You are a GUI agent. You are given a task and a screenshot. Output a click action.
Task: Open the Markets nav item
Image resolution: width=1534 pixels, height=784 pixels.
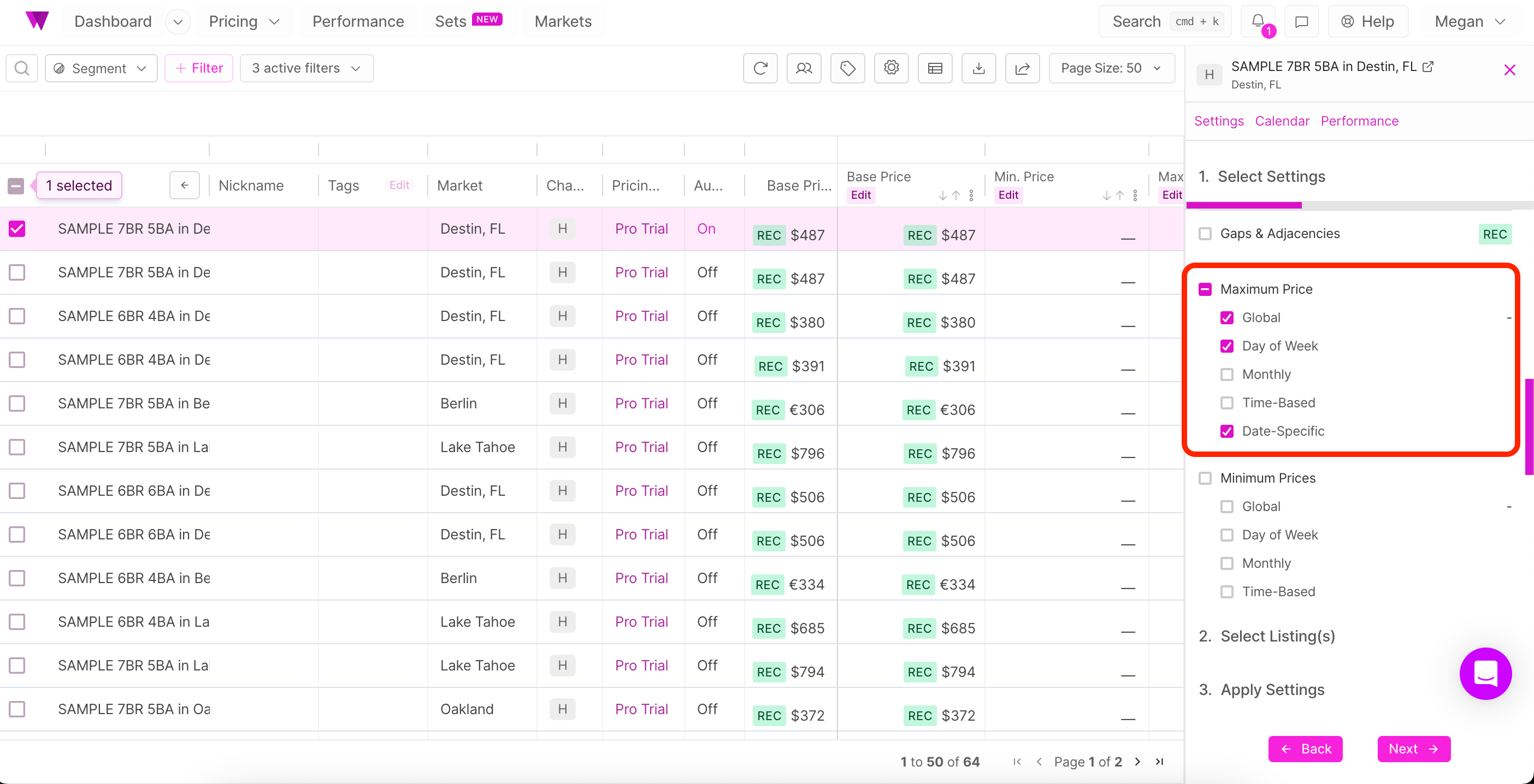(x=563, y=21)
